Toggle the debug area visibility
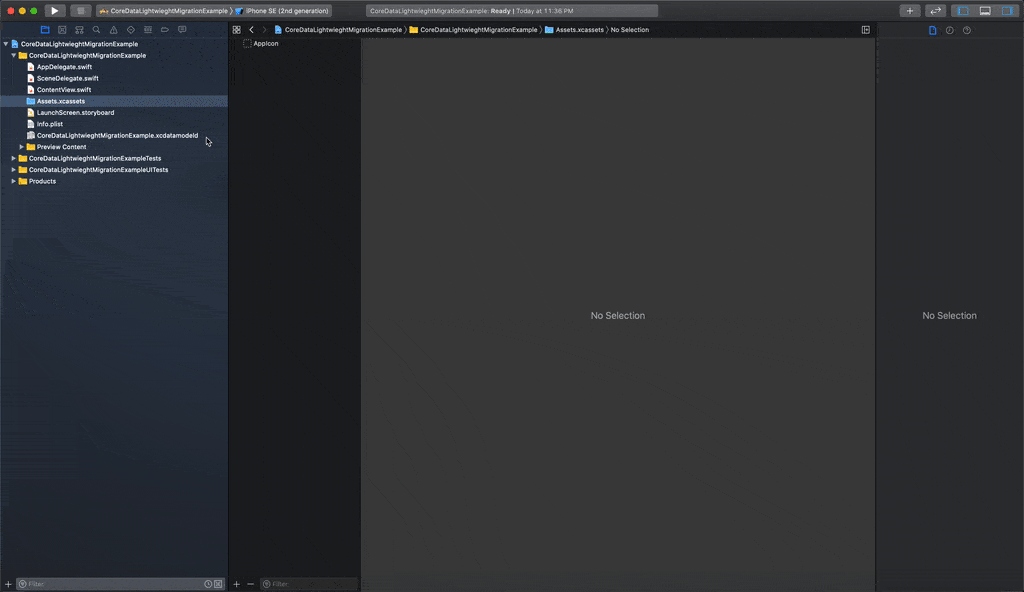The image size is (1024, 592). [985, 10]
